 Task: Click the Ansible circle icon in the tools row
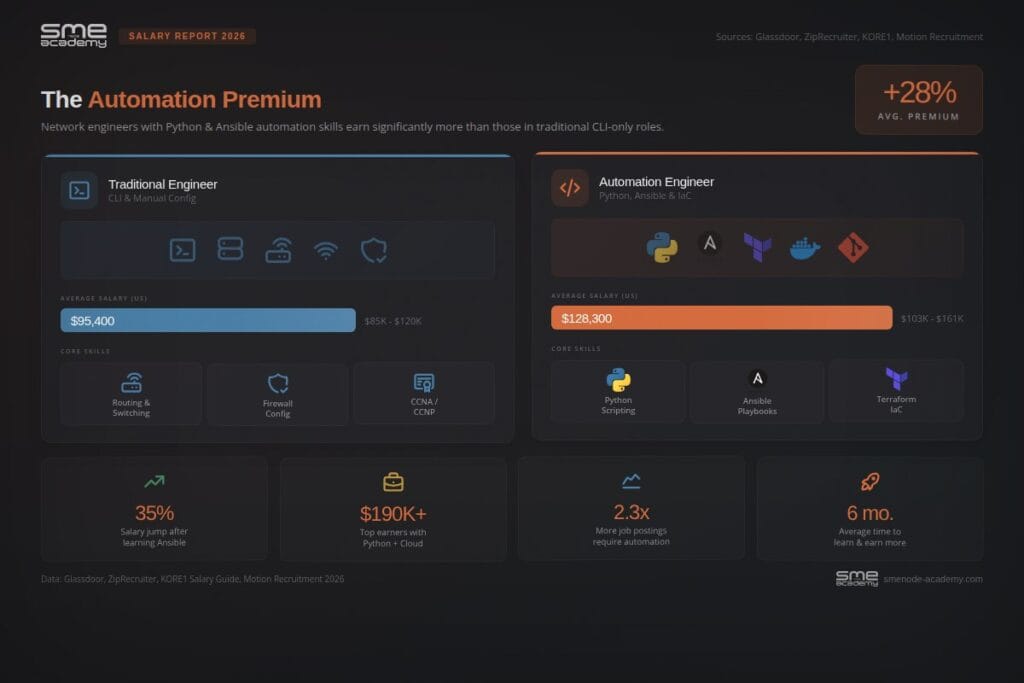coord(710,244)
